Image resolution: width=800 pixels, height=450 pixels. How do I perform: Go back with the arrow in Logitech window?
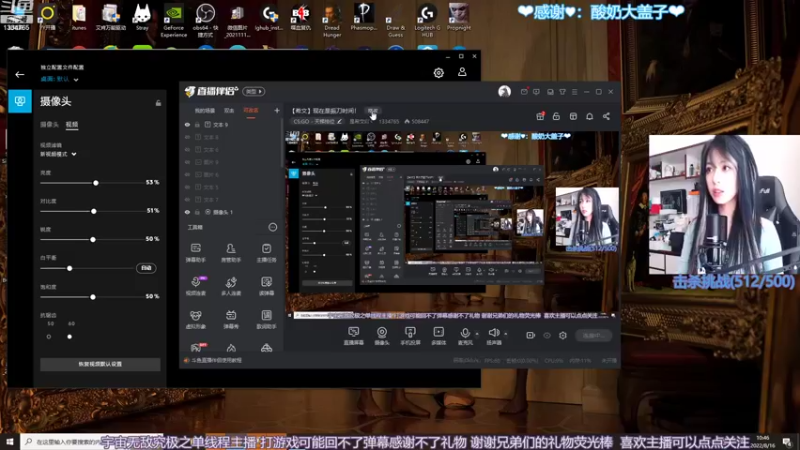coord(20,74)
